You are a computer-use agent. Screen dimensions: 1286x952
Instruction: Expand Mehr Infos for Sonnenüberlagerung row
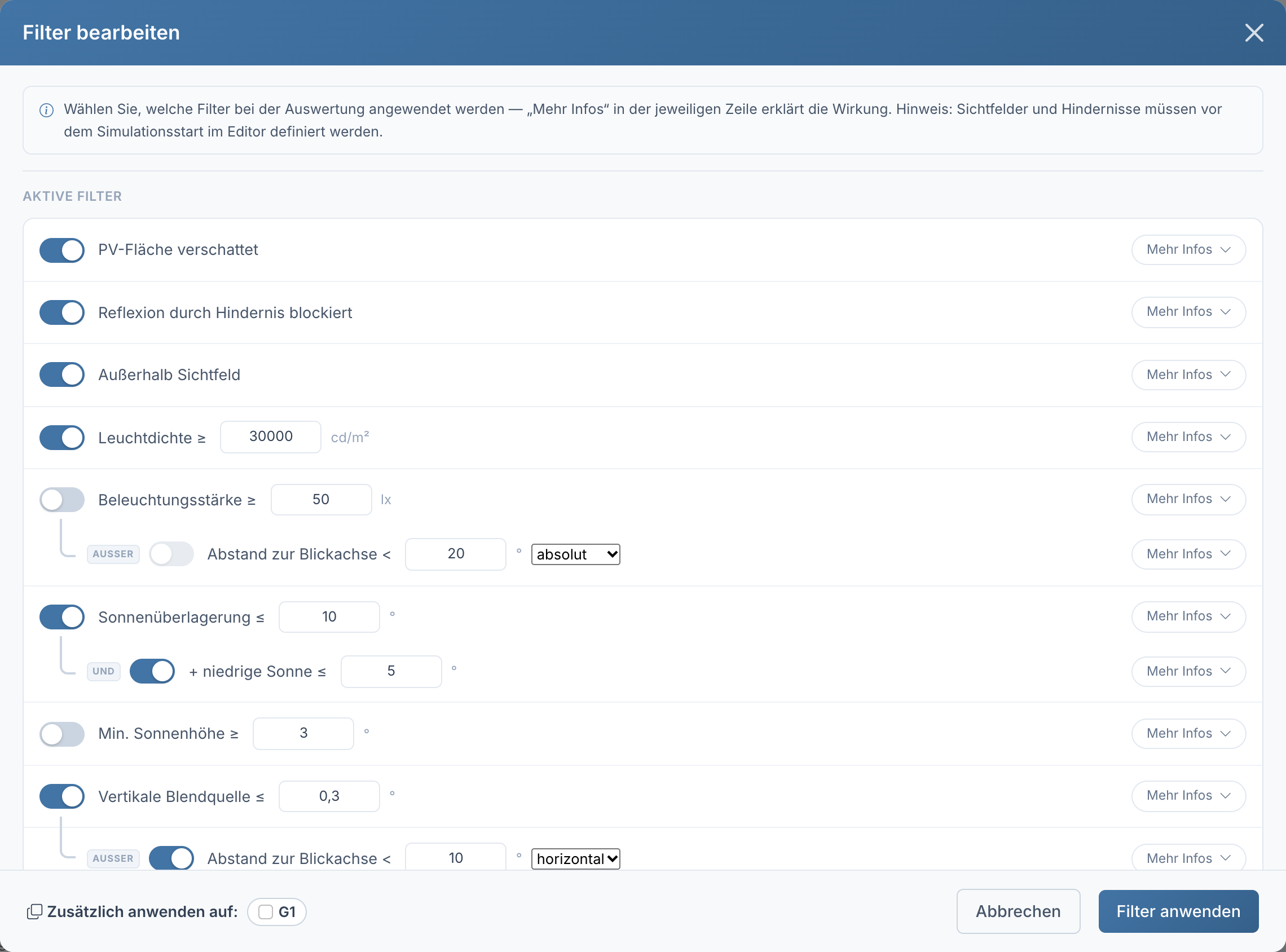[x=1188, y=616]
